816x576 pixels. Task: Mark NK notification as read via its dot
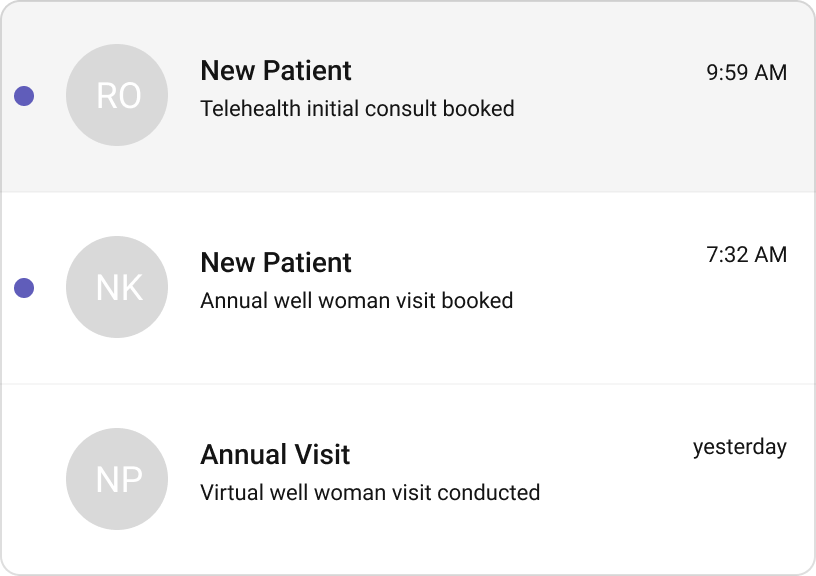pos(25,287)
